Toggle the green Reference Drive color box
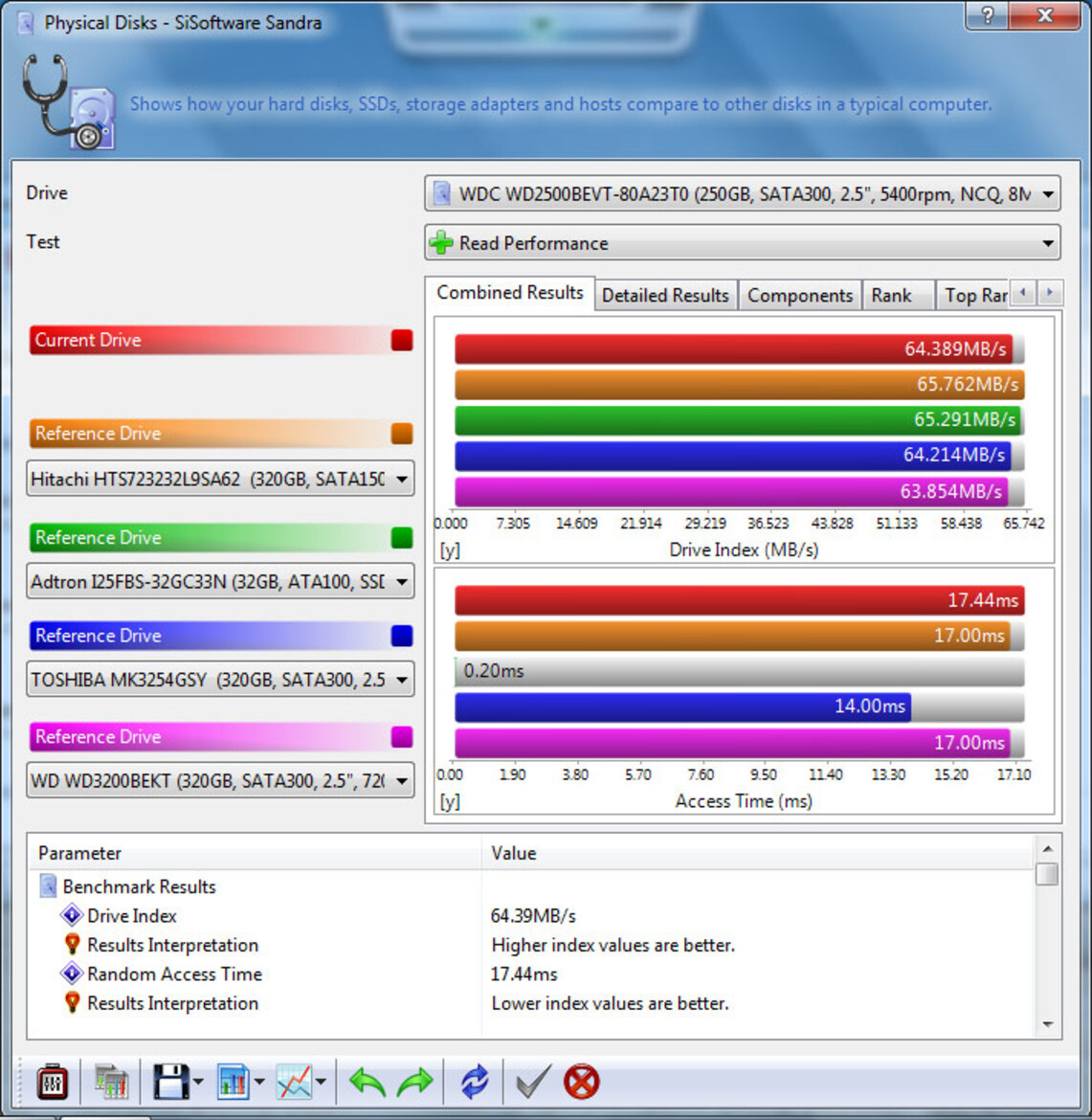 click(402, 537)
